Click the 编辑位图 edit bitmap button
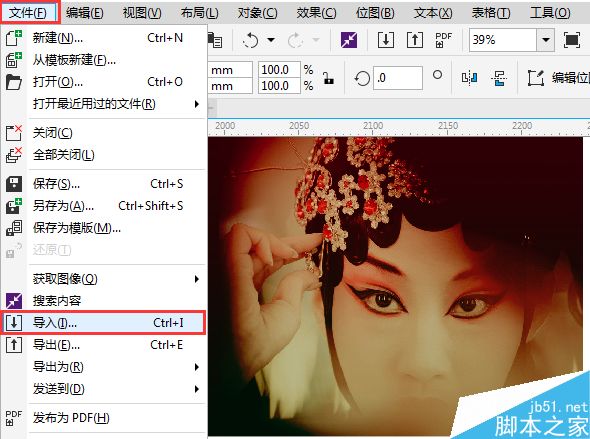Viewport: 590px width, 439px height. click(558, 78)
